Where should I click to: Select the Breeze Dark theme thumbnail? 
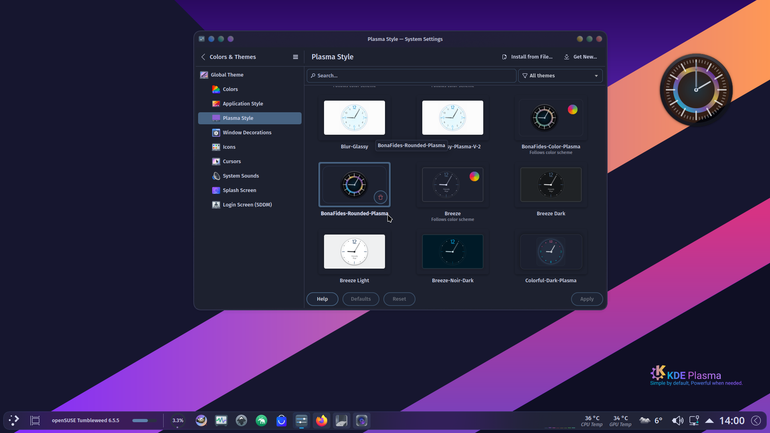550,185
